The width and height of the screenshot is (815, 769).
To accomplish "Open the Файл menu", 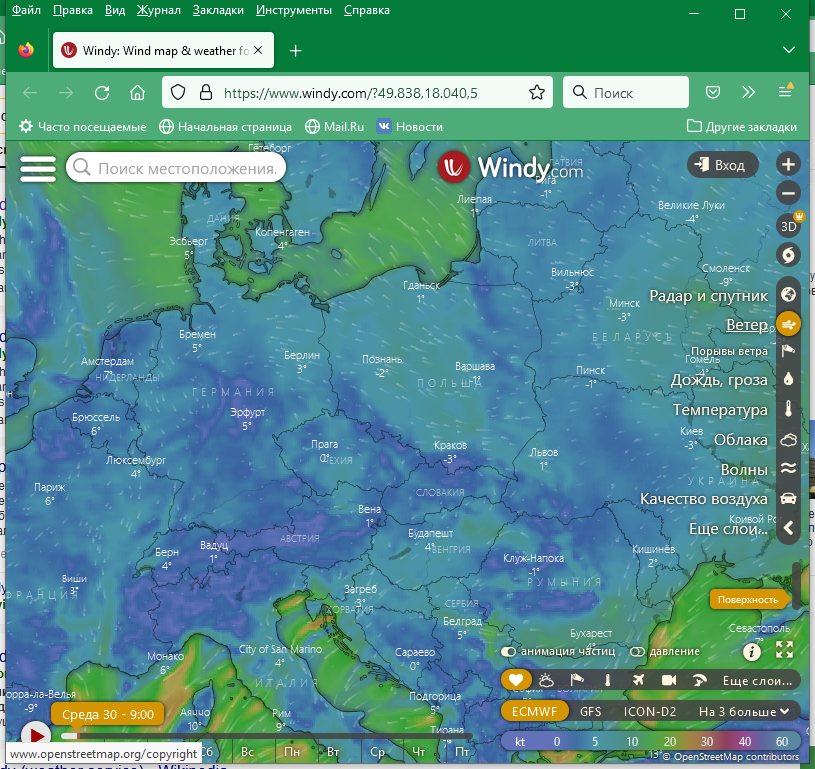I will [26, 10].
